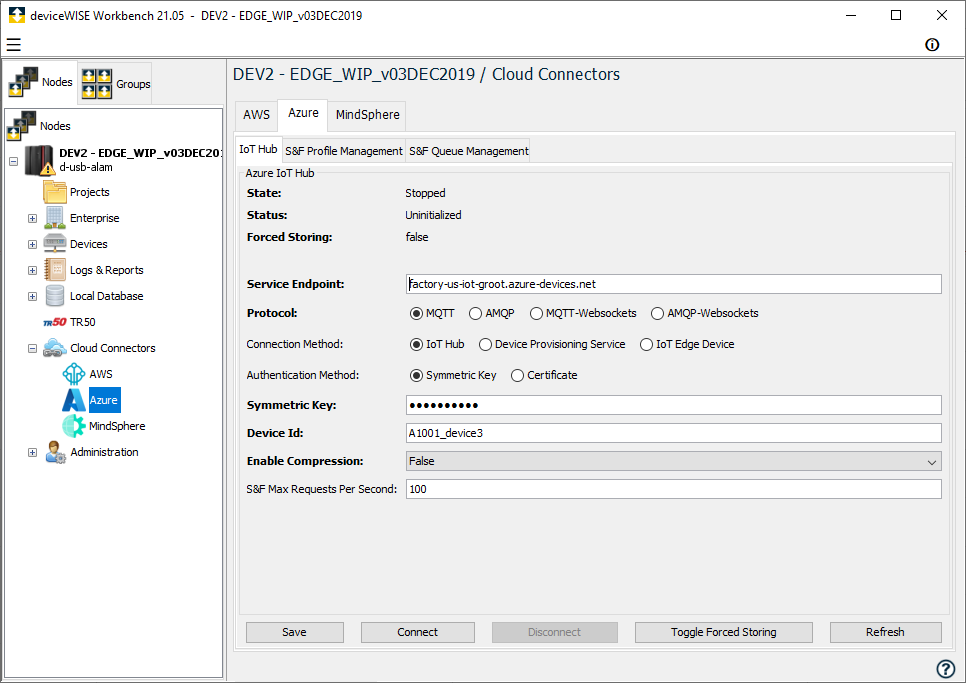Click the deviceWISE Workbench app icon
This screenshot has height=683, width=966.
(x=17, y=15)
